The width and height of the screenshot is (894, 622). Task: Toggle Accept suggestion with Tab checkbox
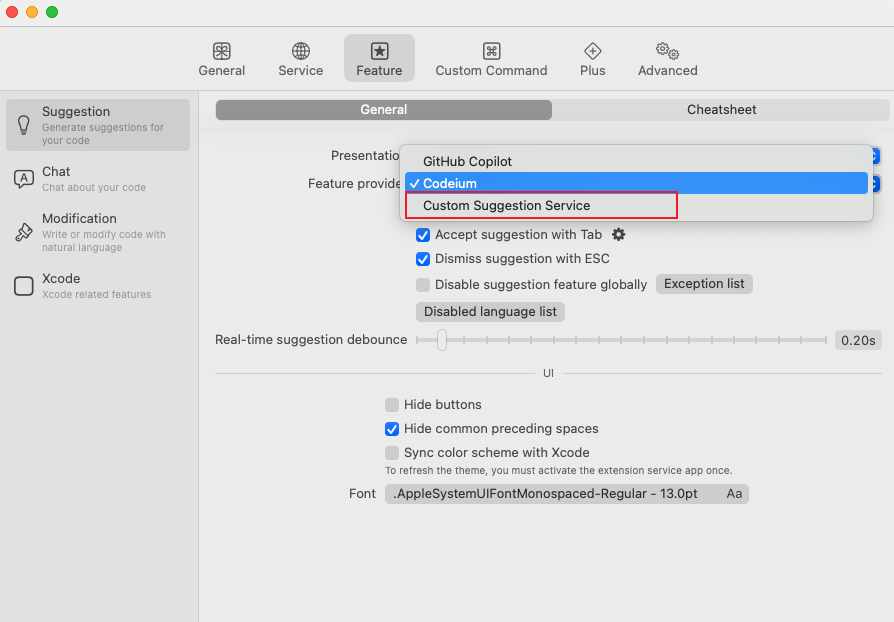[423, 235]
